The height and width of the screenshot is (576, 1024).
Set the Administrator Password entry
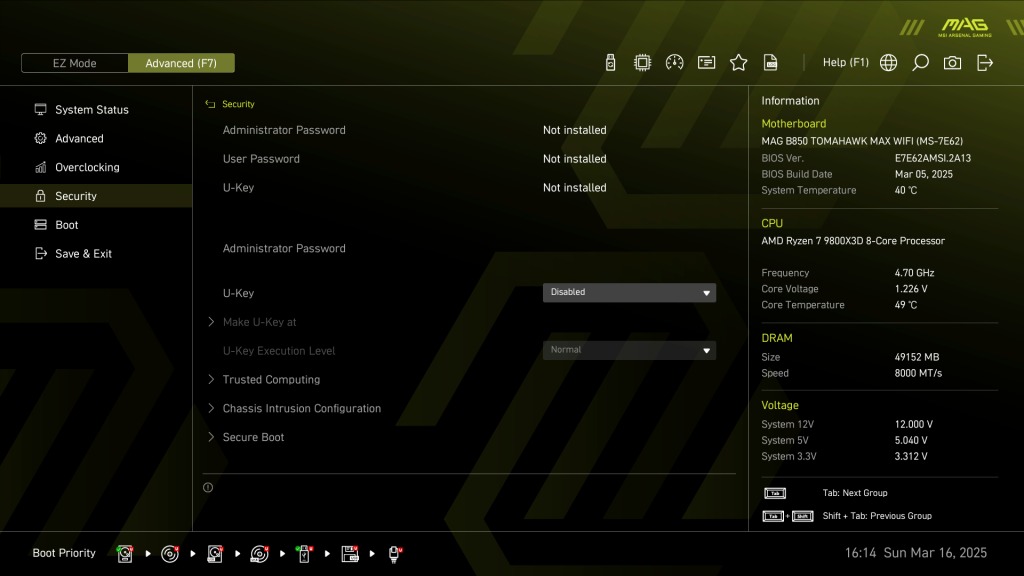pyautogui.click(x=284, y=248)
